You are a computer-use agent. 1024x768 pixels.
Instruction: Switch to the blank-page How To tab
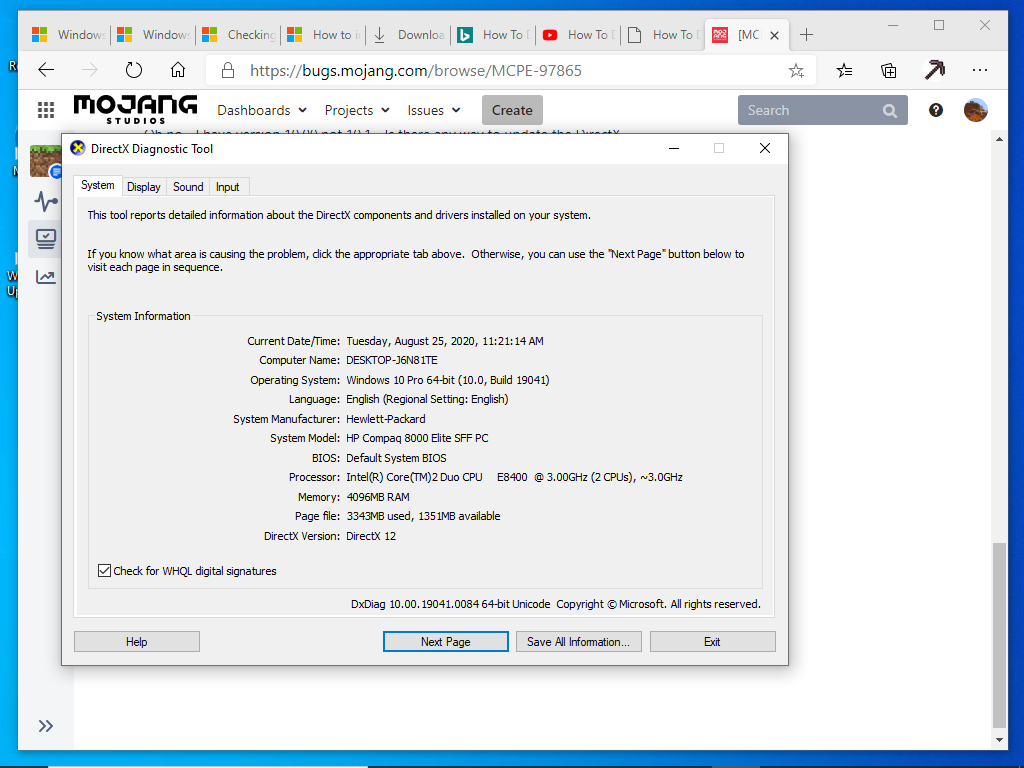tap(663, 35)
